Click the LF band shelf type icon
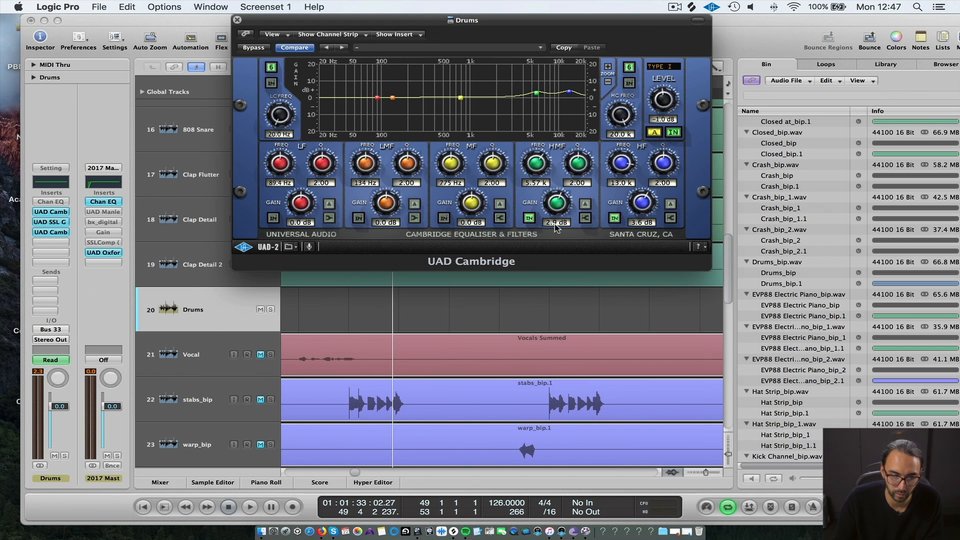This screenshot has width=960, height=540. click(329, 217)
